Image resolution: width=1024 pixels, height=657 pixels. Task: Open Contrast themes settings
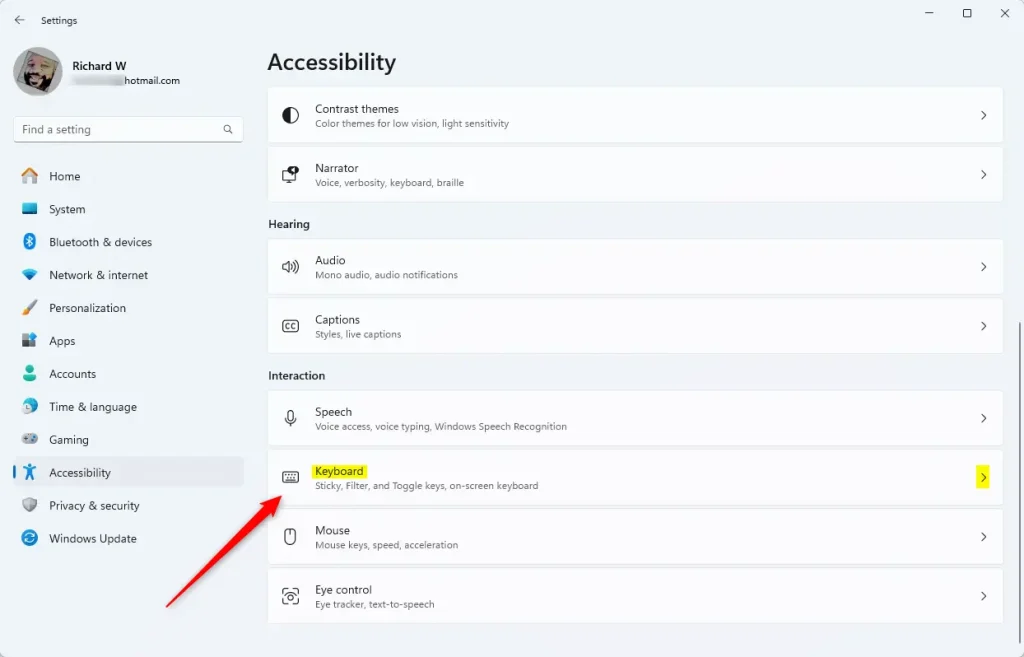pyautogui.click(x=635, y=116)
